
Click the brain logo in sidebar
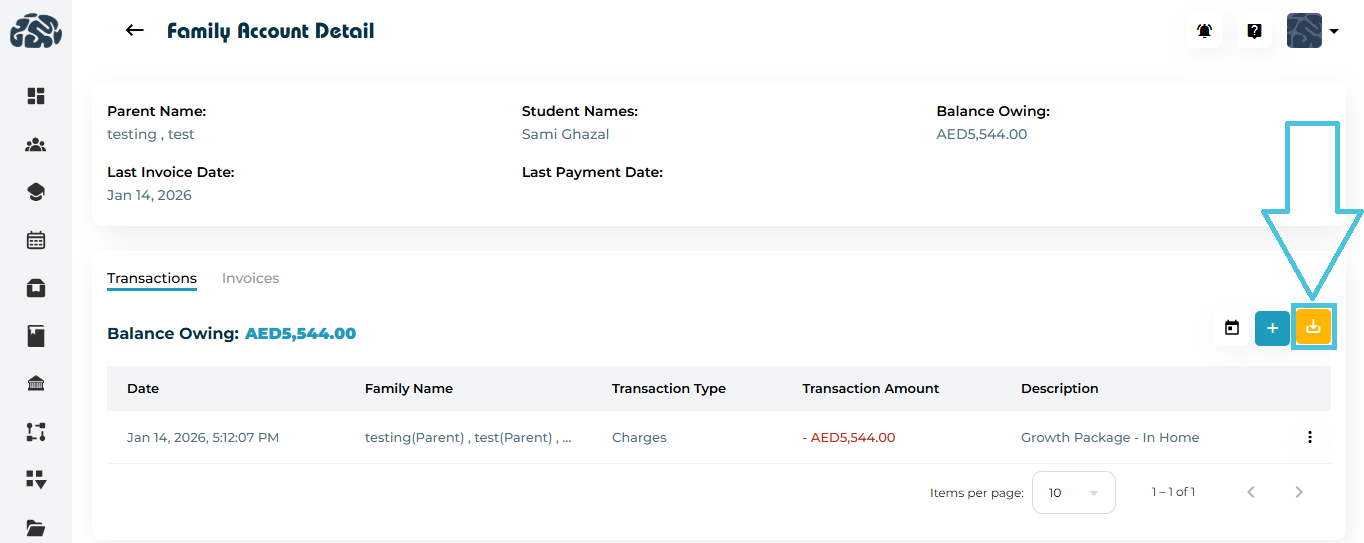[36, 31]
